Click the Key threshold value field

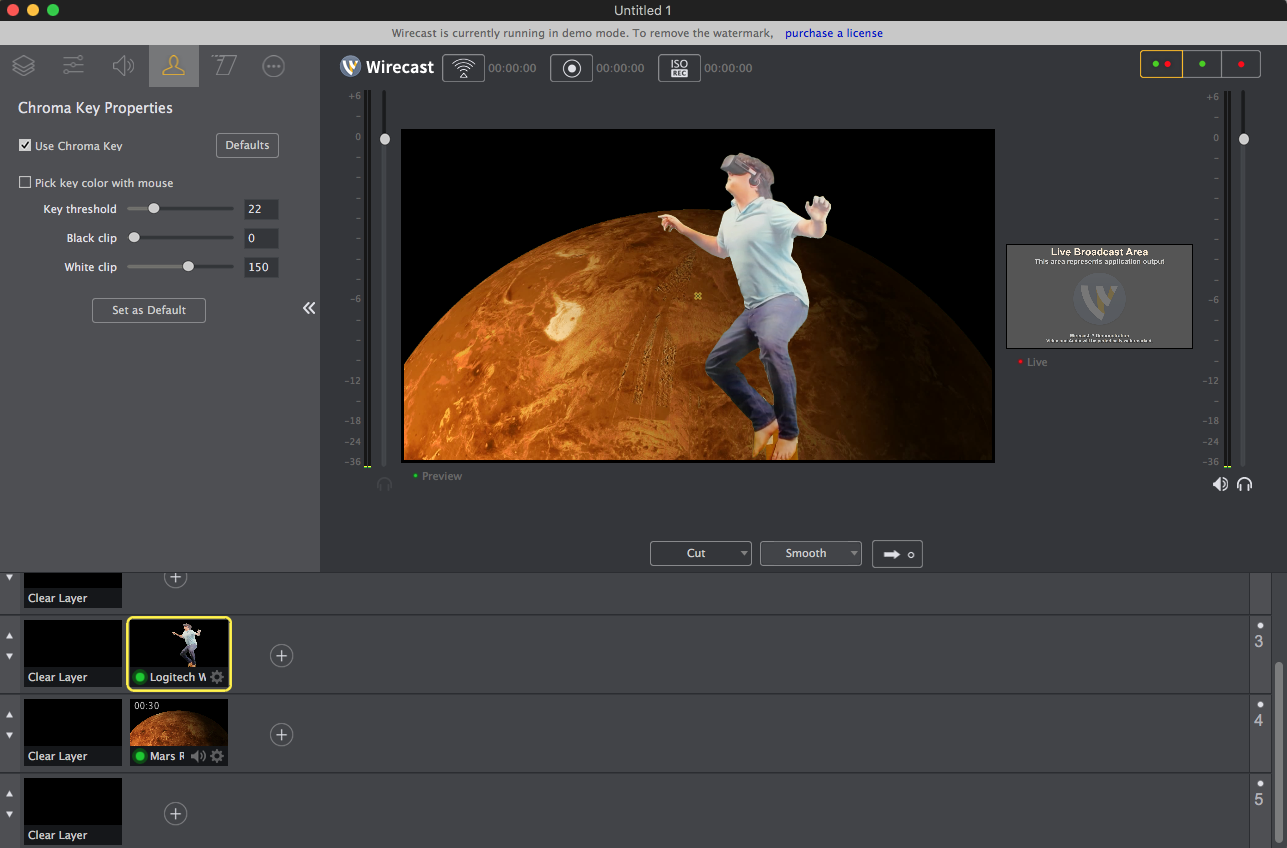tap(261, 209)
